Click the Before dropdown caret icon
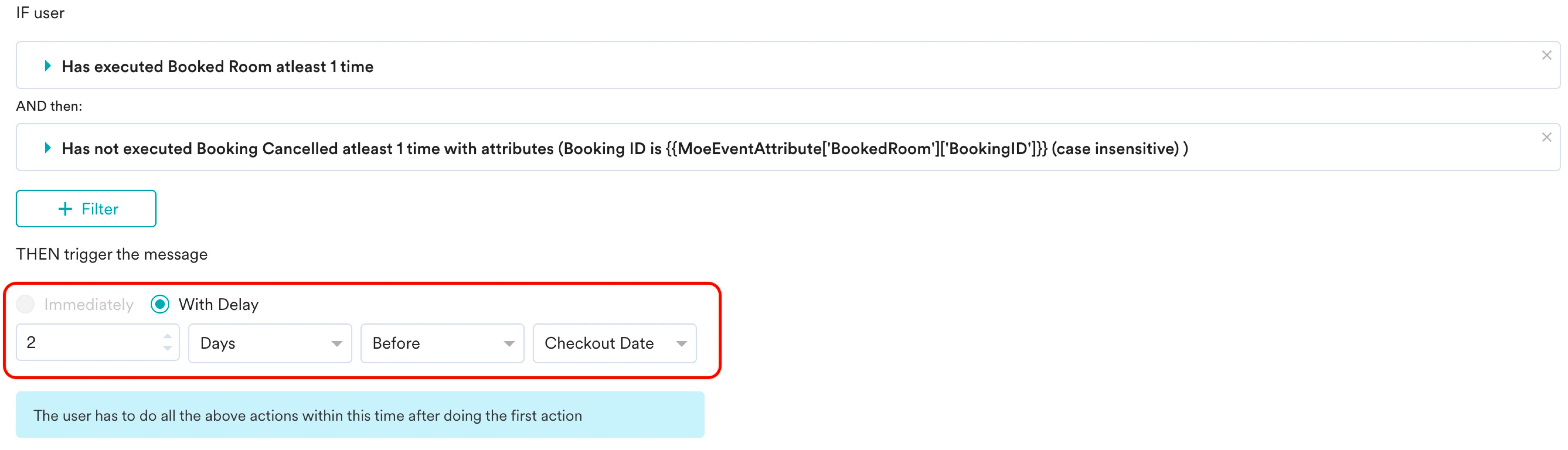The image size is (1568, 450). coord(509,344)
